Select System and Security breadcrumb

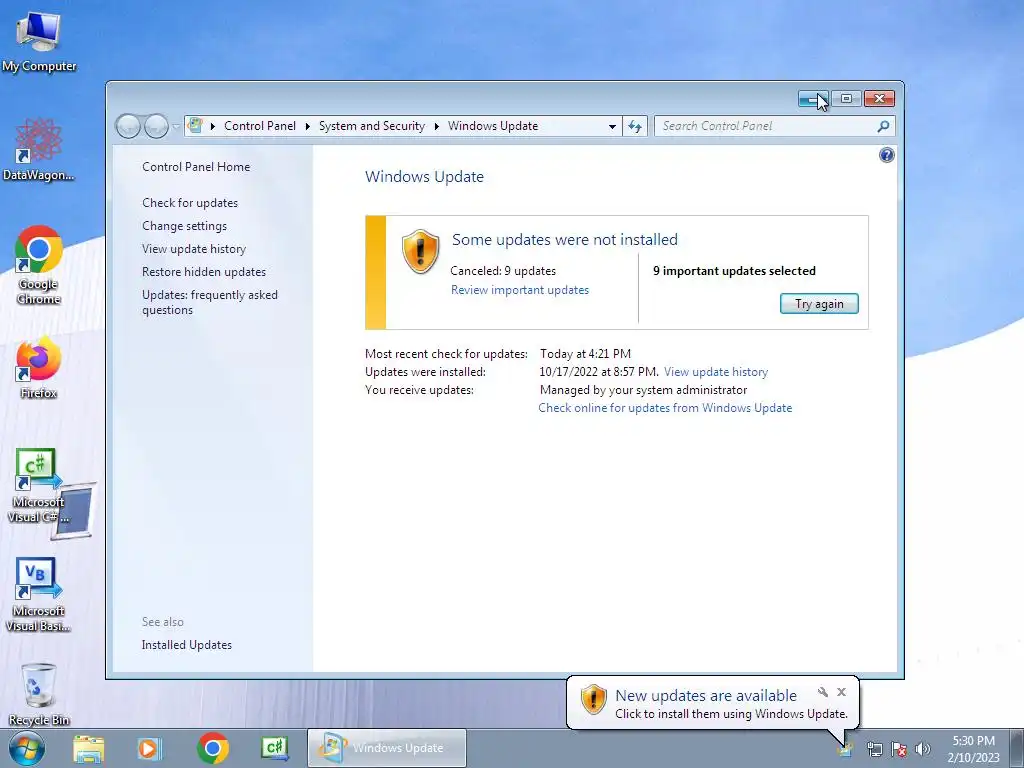click(x=372, y=126)
